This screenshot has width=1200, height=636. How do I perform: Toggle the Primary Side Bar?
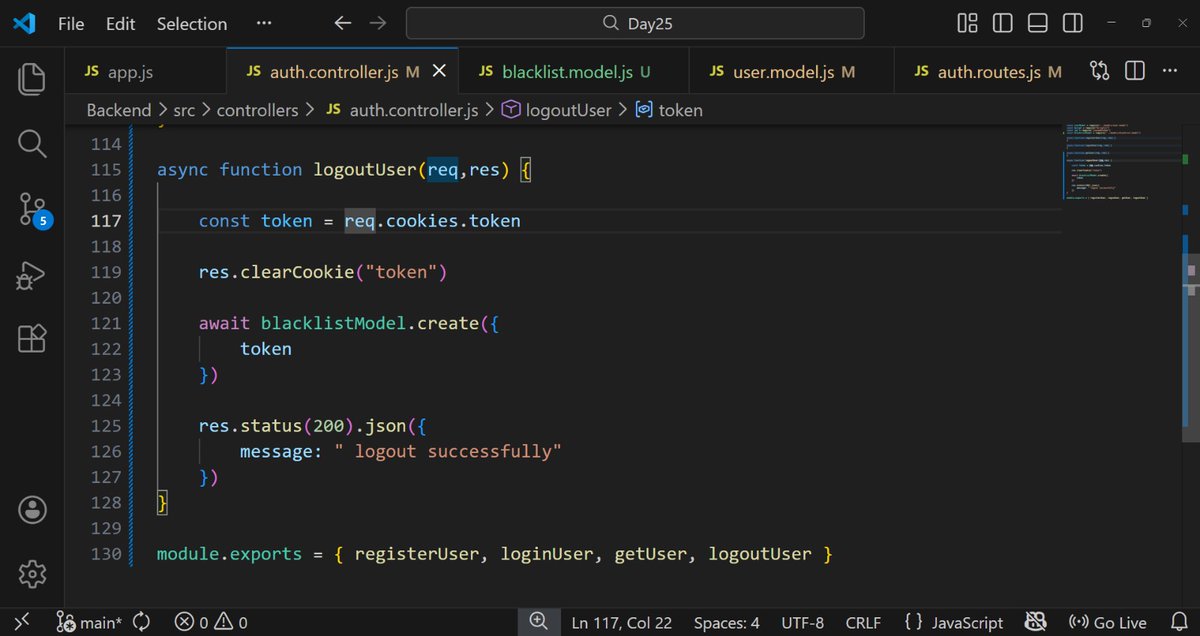pos(1002,23)
